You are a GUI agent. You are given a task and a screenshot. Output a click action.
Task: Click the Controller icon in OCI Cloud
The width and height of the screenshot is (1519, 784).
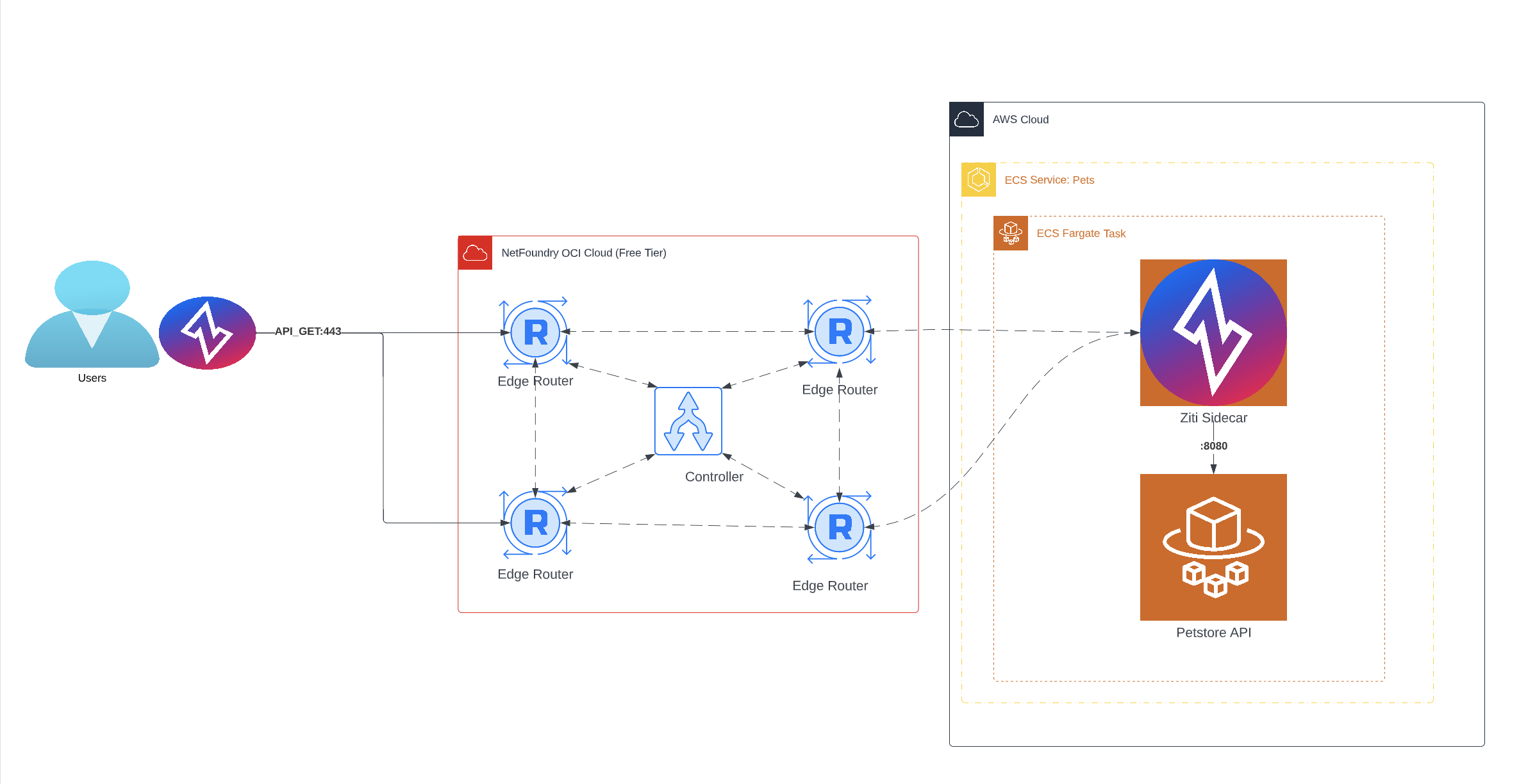[x=688, y=421]
